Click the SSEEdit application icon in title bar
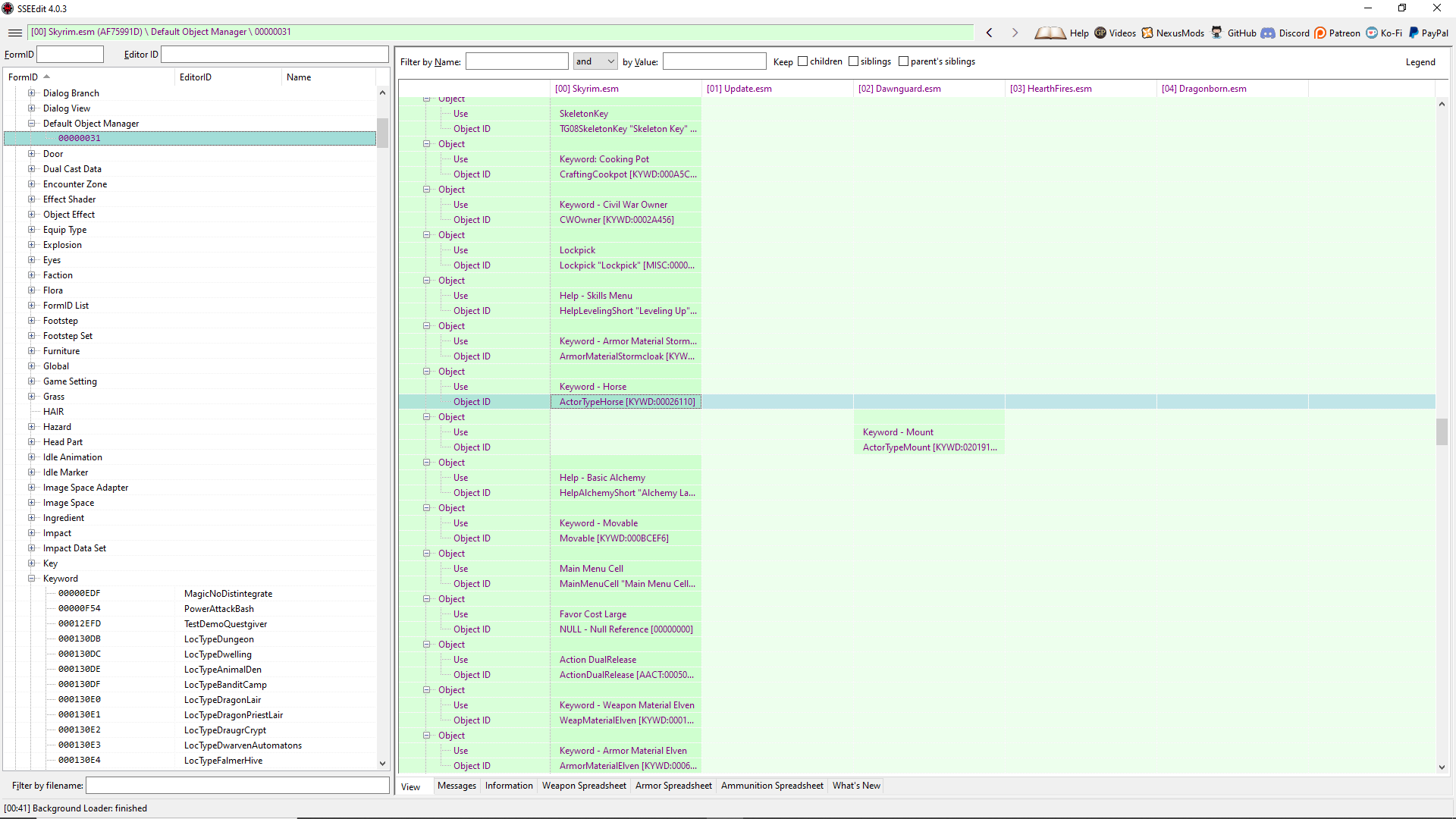1456x819 pixels. 8,8
